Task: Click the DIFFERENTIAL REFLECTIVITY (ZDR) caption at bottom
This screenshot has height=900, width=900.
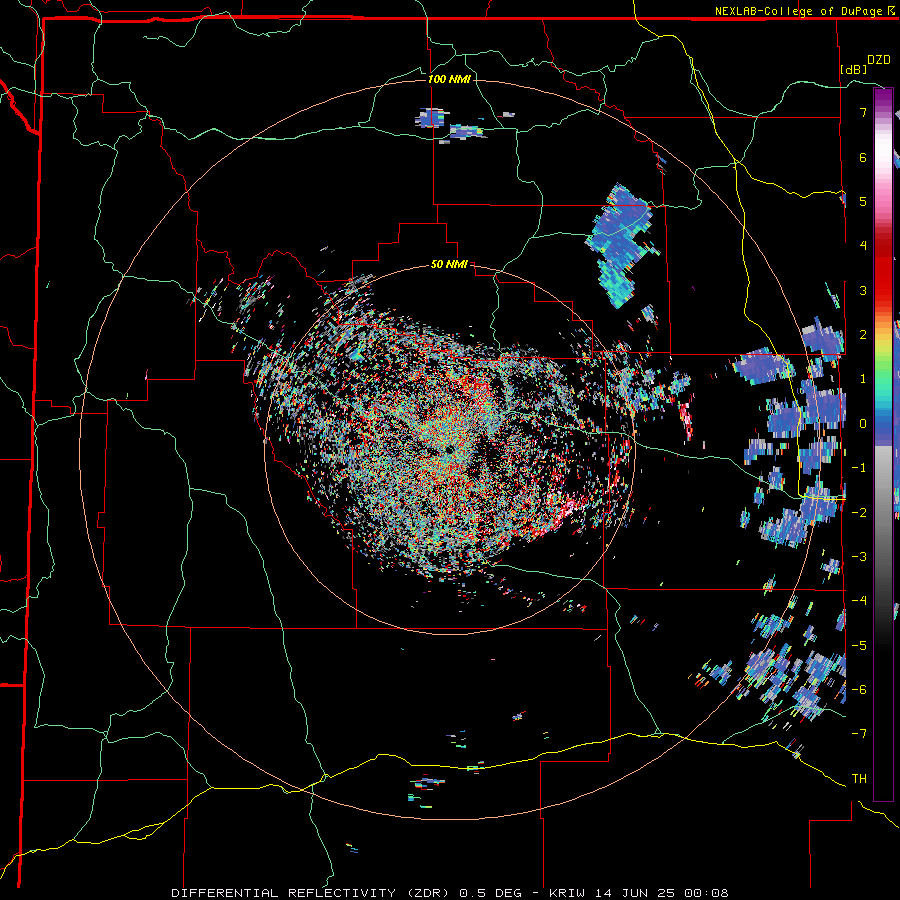Action: tap(450, 893)
